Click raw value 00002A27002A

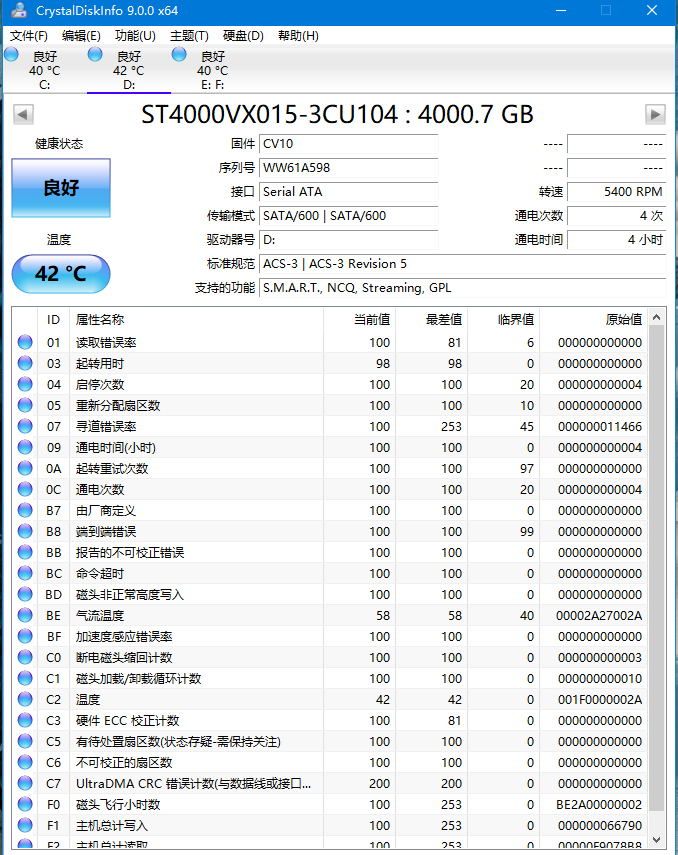(599, 615)
